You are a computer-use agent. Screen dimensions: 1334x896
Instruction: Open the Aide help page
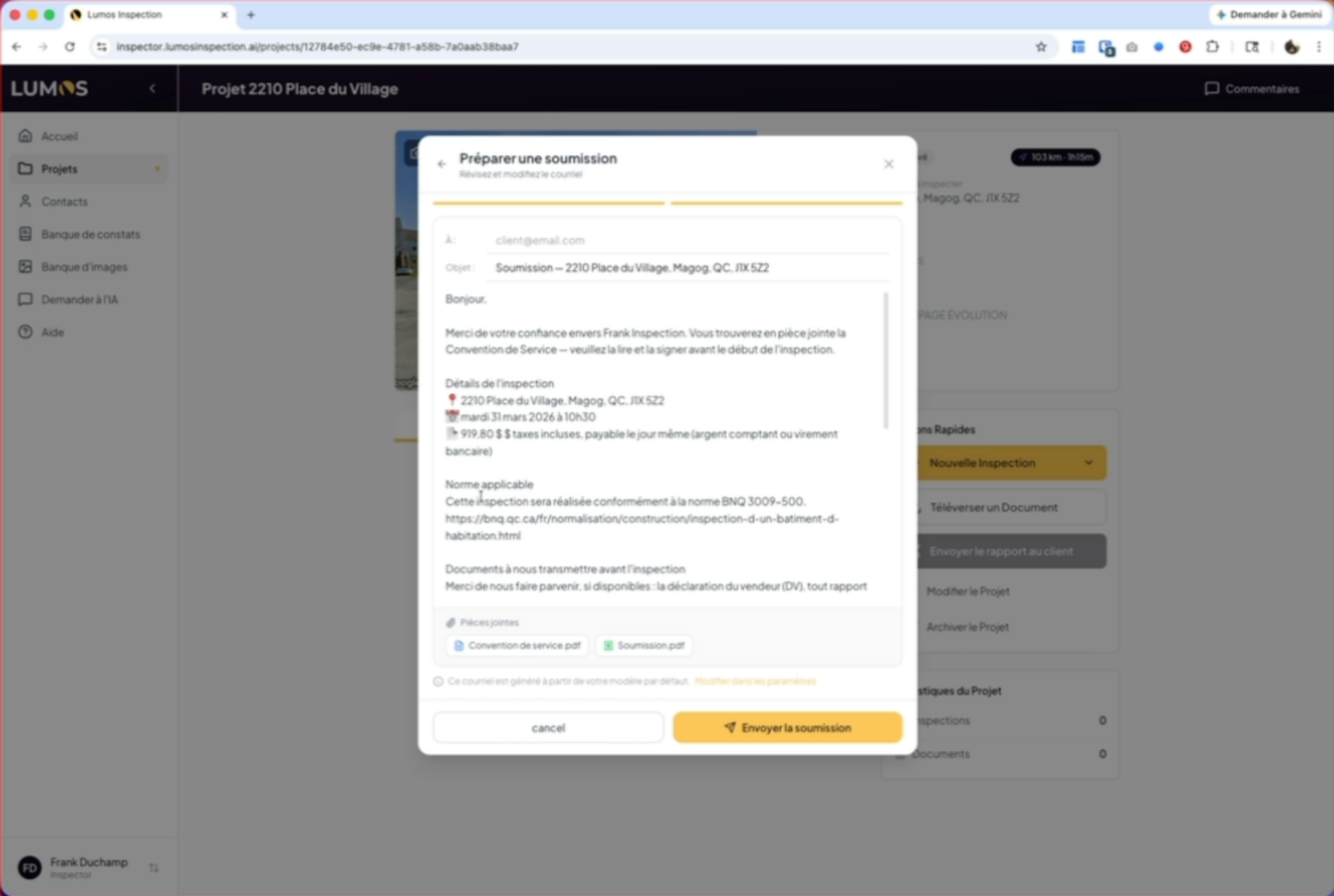click(90, 333)
